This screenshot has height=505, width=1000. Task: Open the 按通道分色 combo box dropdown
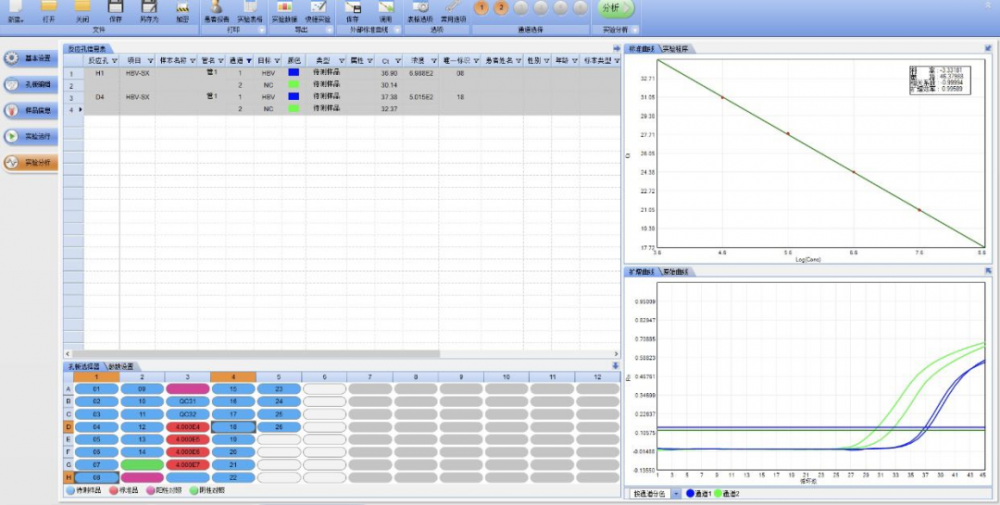click(676, 494)
